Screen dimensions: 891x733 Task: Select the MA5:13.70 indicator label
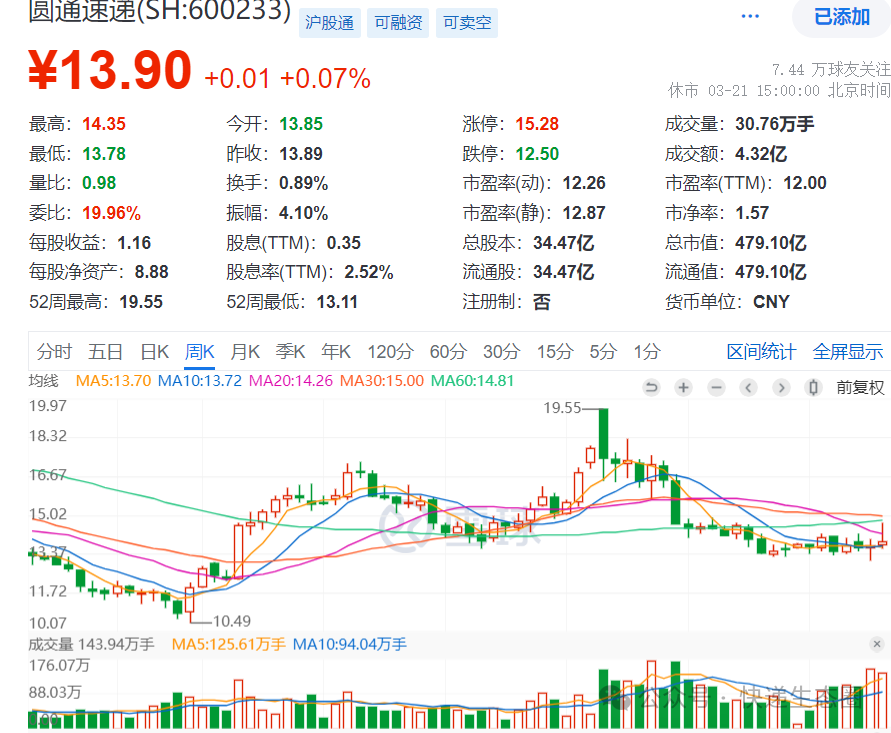pos(113,381)
